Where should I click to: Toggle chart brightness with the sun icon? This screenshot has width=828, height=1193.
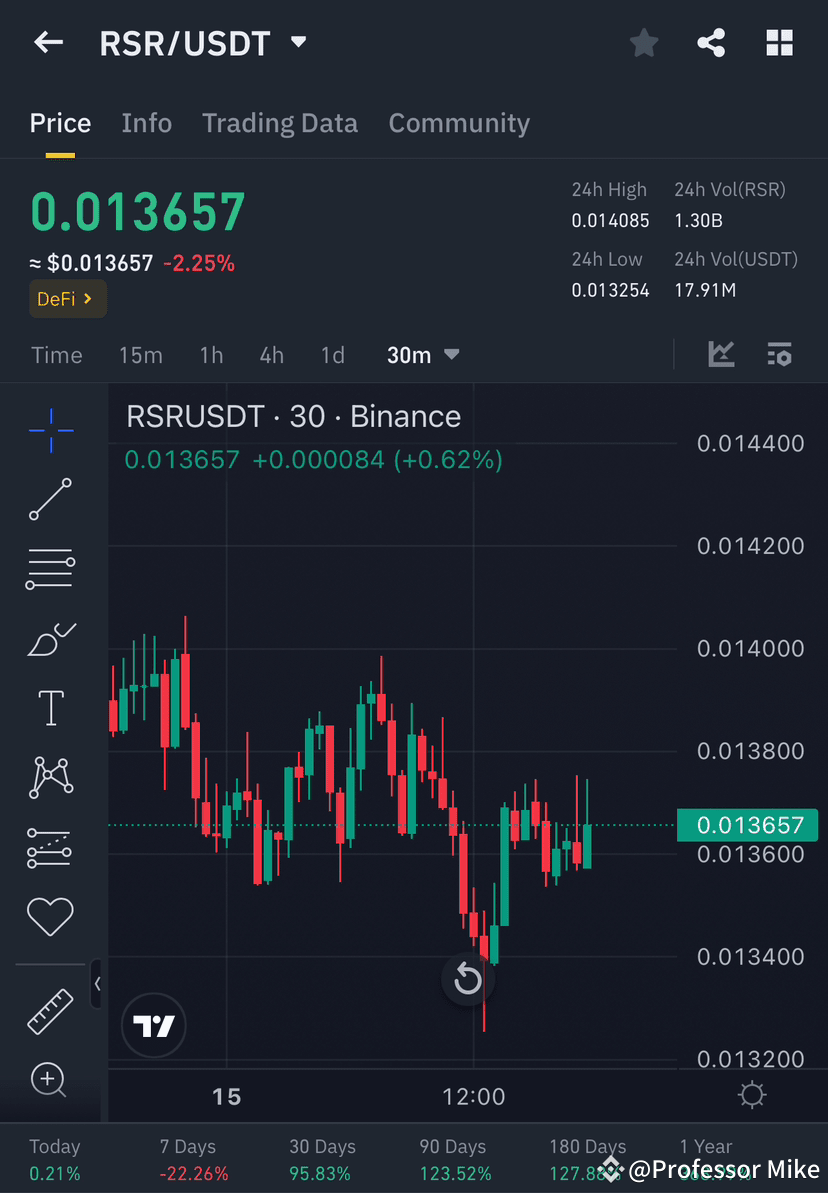[x=752, y=1096]
